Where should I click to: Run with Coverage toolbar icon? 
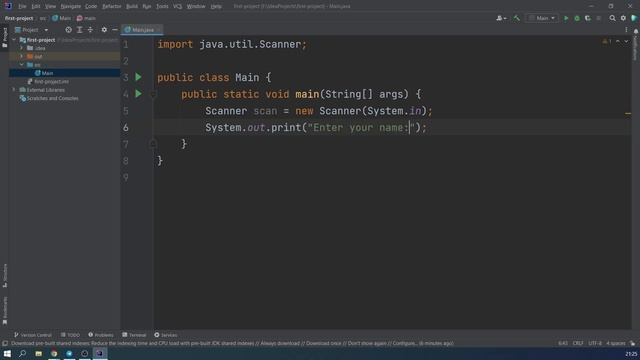(x=588, y=18)
